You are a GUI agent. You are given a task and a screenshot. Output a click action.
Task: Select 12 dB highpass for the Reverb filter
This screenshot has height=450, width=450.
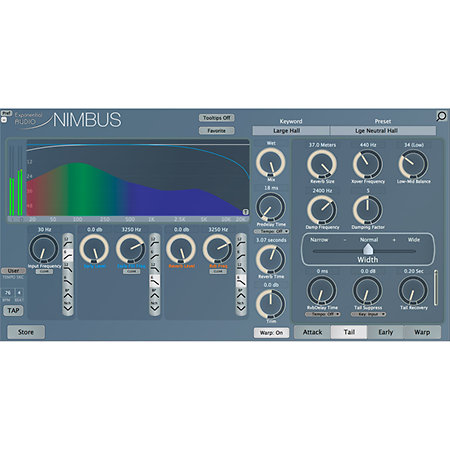point(241,243)
